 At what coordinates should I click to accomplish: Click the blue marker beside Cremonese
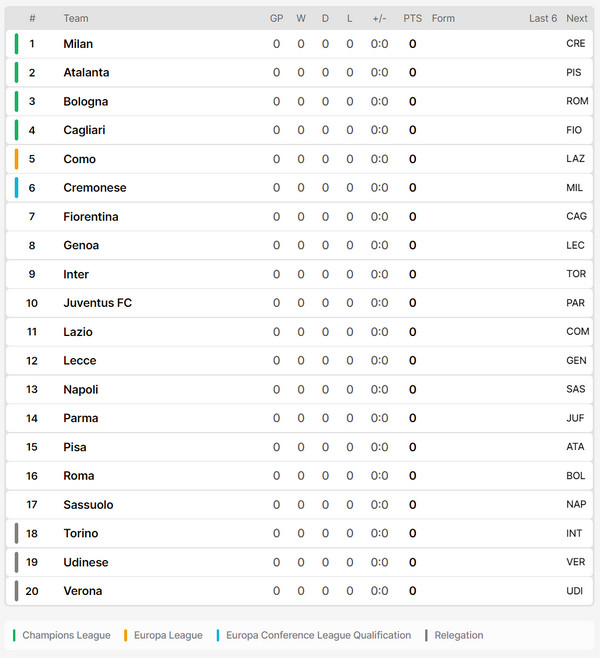pos(16,188)
